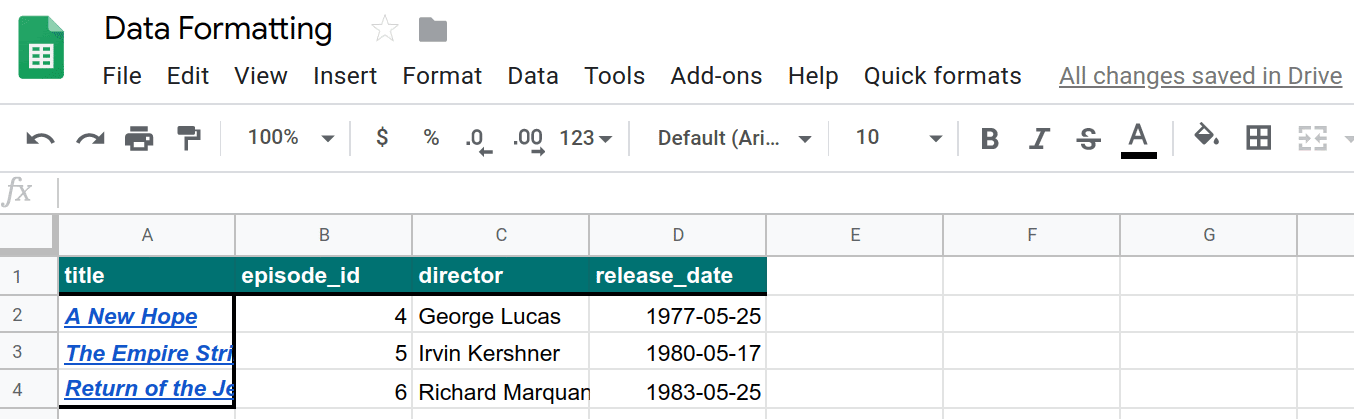Click the 'A New Hope' hyperlink

131,317
